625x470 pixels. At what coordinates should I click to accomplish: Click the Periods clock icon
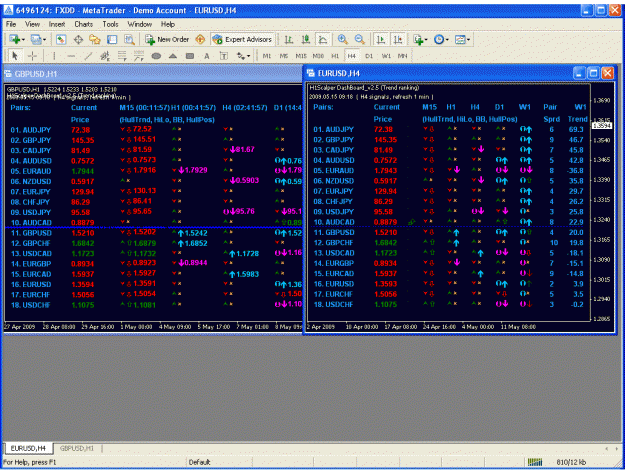tap(439, 39)
